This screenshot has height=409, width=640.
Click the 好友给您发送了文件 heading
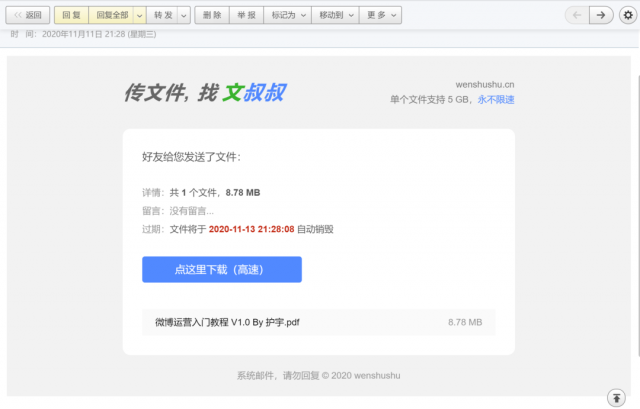(x=191, y=157)
